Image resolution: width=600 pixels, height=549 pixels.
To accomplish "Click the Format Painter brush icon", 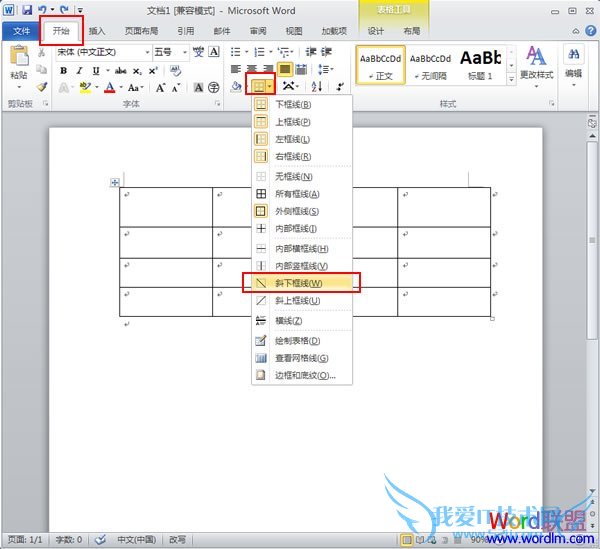I will [42, 87].
